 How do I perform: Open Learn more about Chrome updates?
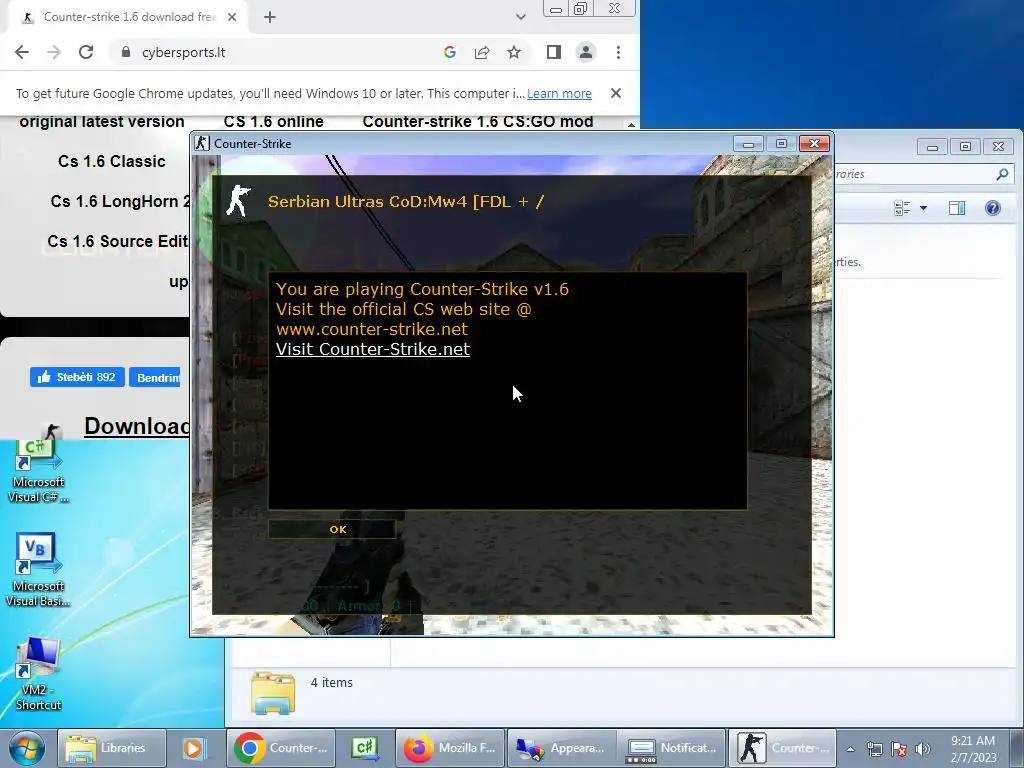(x=559, y=93)
